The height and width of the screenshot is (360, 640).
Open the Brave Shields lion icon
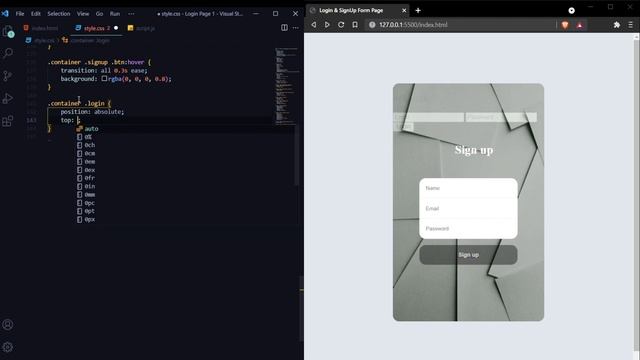tap(565, 25)
